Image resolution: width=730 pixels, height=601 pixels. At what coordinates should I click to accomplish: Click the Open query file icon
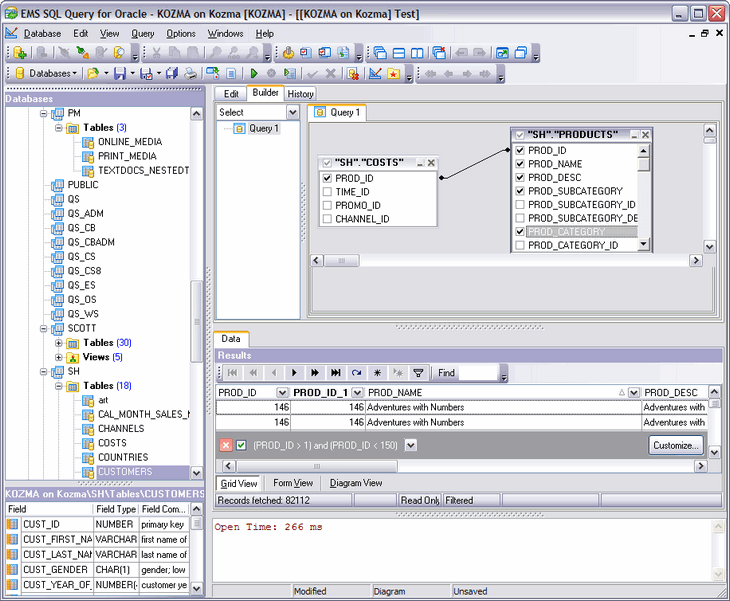(94, 74)
